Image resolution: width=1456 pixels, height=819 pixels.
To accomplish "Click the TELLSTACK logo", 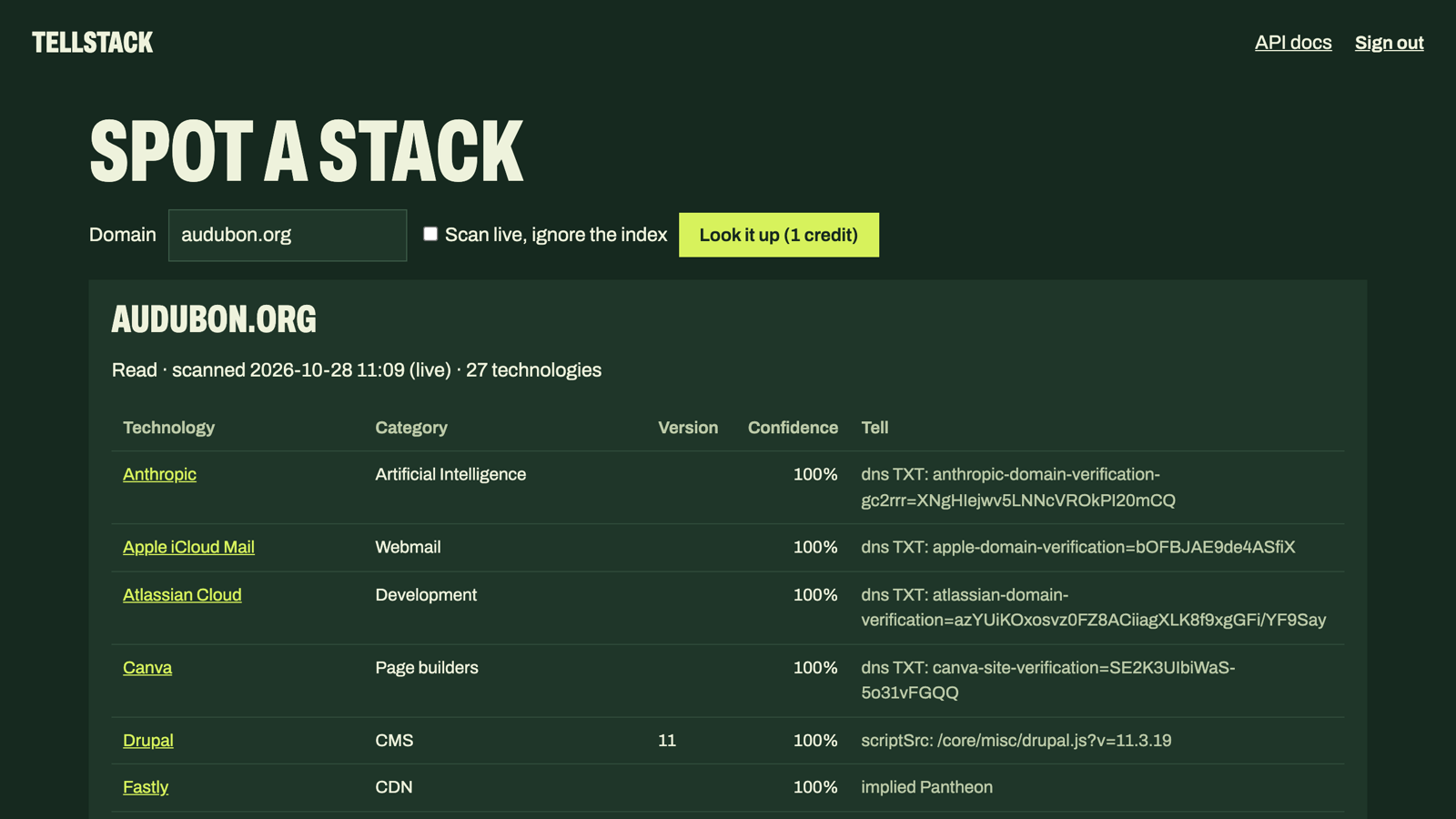I will [x=93, y=43].
